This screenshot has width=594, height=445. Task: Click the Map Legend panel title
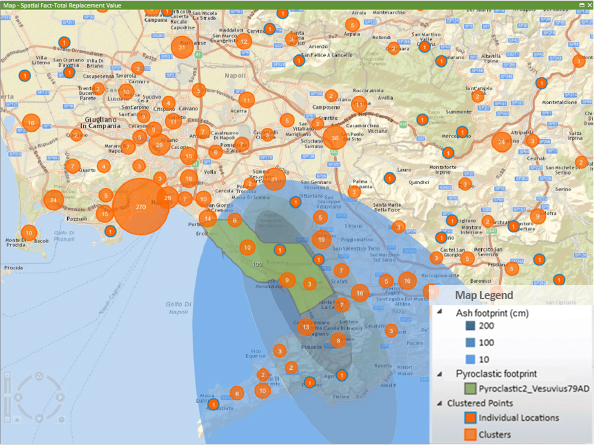click(484, 295)
